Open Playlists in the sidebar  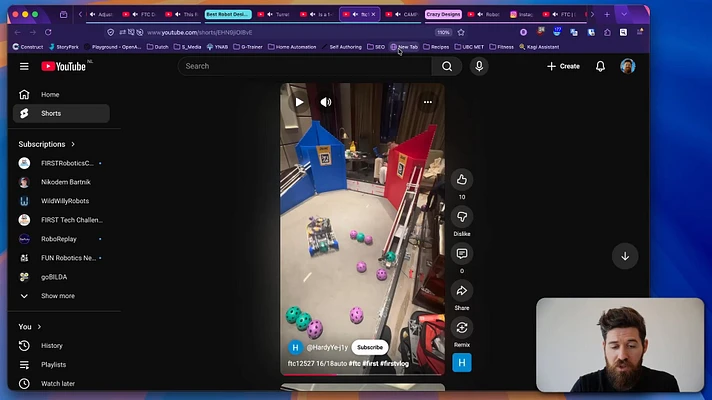(61, 365)
